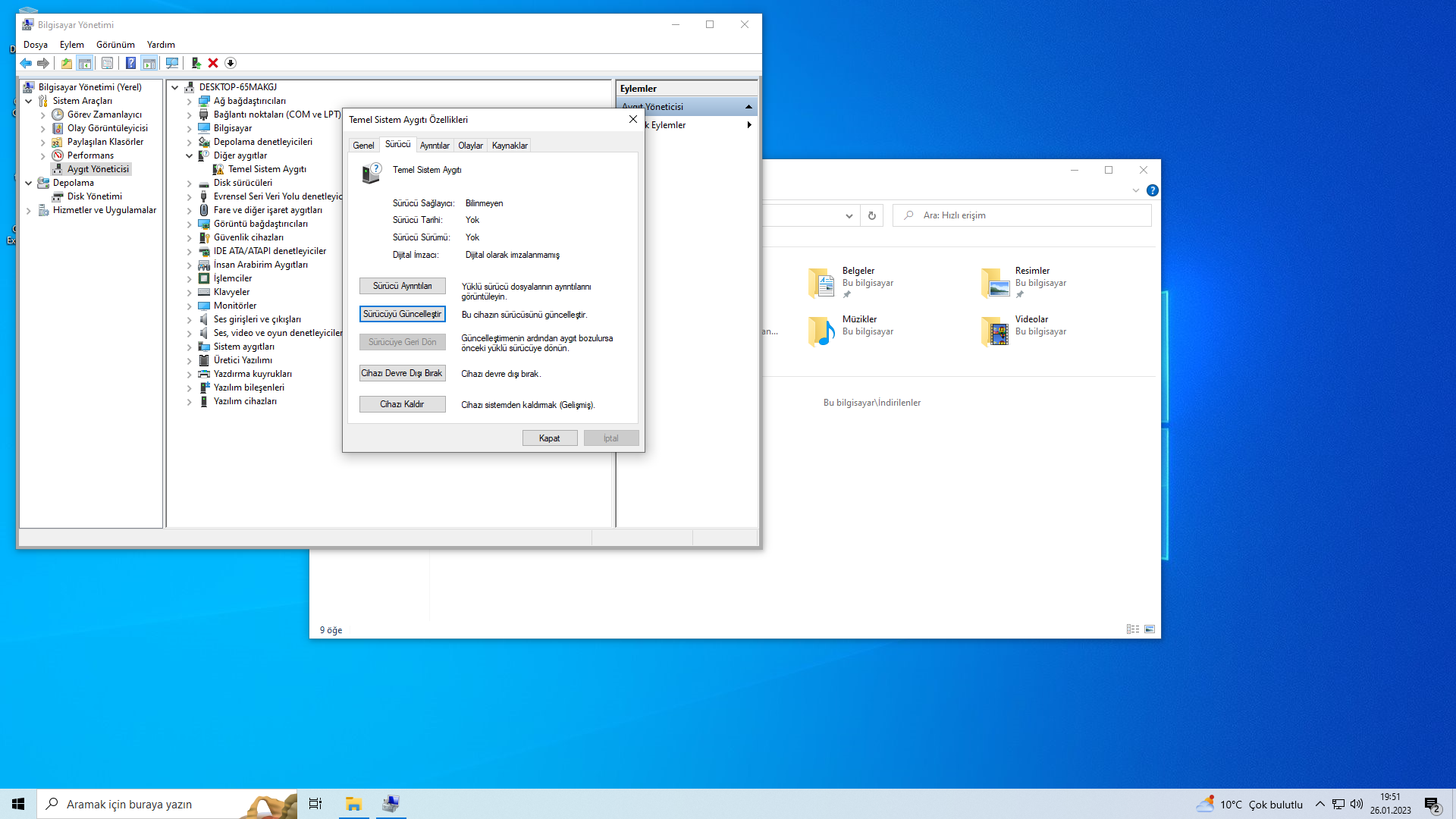Click the Disable device down-arrow icon
The width and height of the screenshot is (1456, 819).
pyautogui.click(x=231, y=63)
